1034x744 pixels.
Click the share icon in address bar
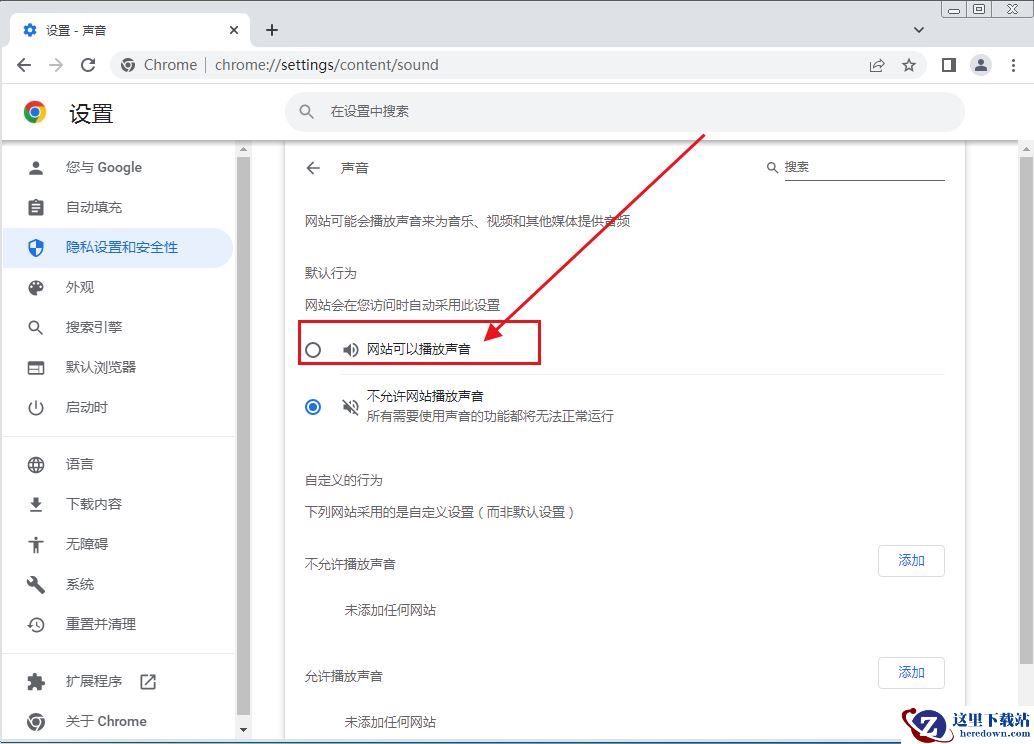pos(877,65)
